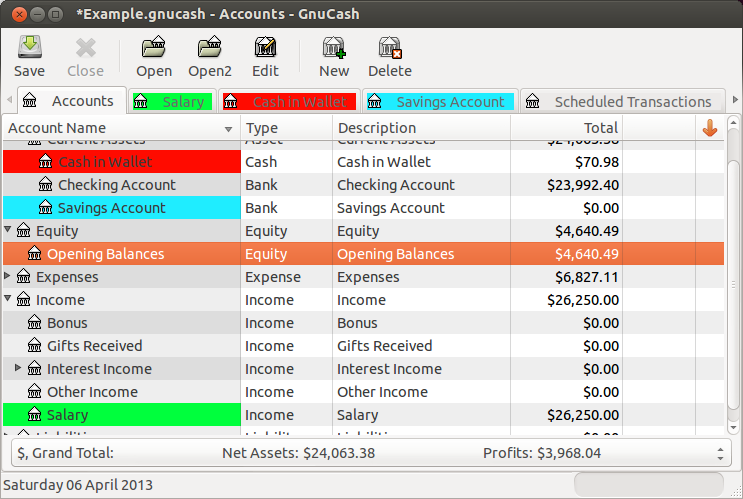Screen dimensions: 743x499
Task: Expand the Expenses account tree
Action: (x=7, y=276)
